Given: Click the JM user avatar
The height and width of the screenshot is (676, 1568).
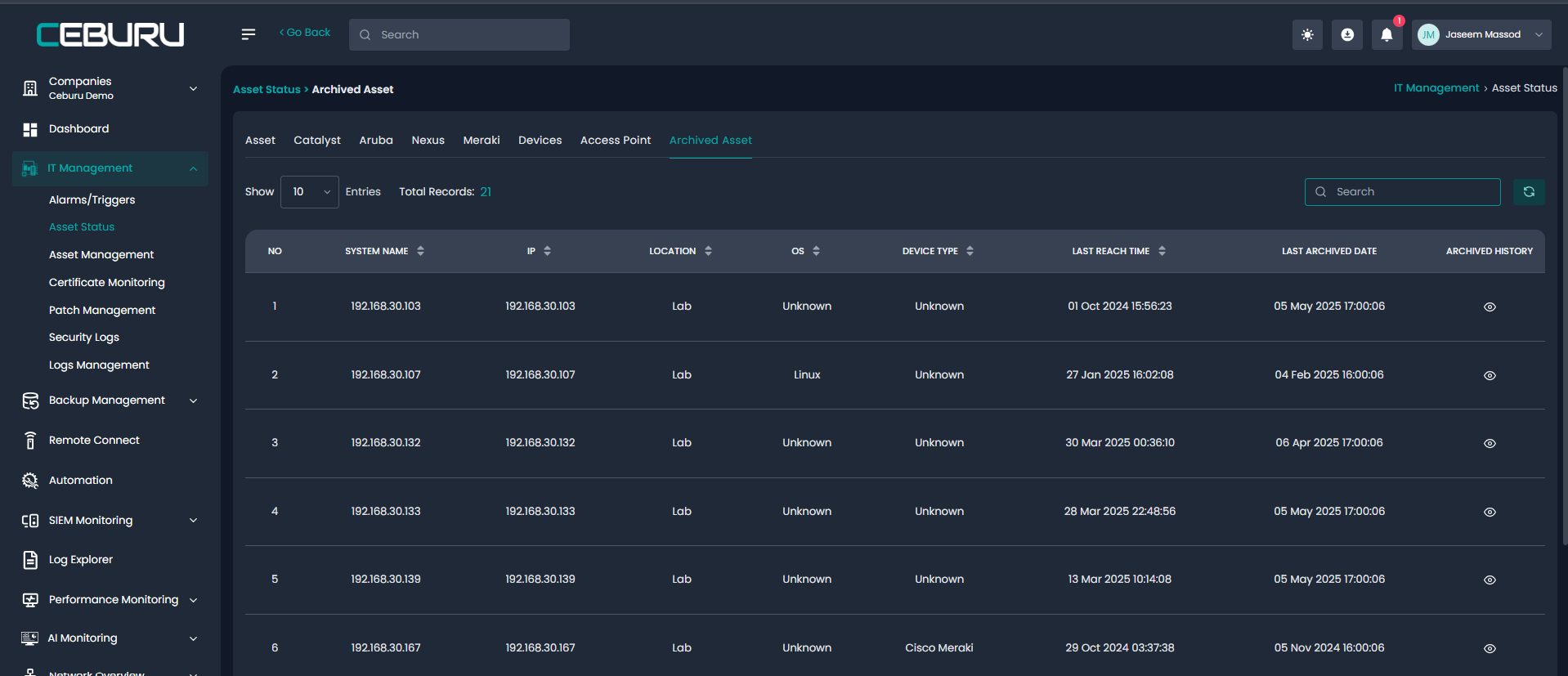Looking at the screenshot, I should 1428,34.
